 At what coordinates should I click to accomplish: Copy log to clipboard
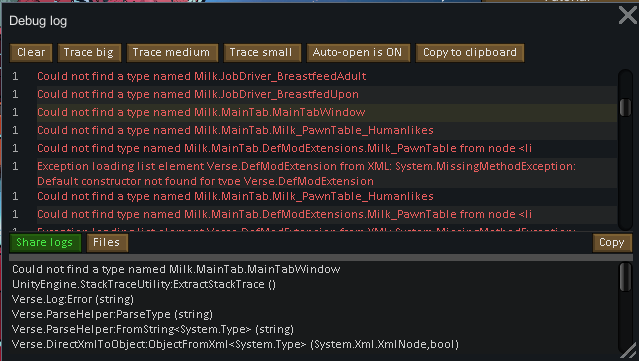[x=470, y=53]
